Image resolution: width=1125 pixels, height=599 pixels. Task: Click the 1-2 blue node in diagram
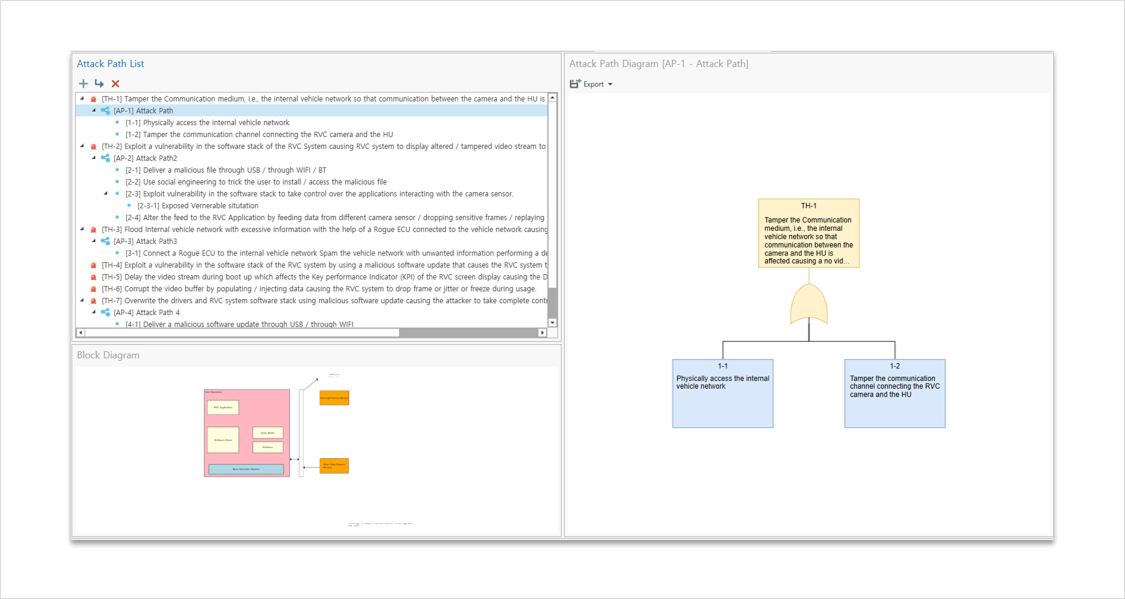(x=895, y=393)
